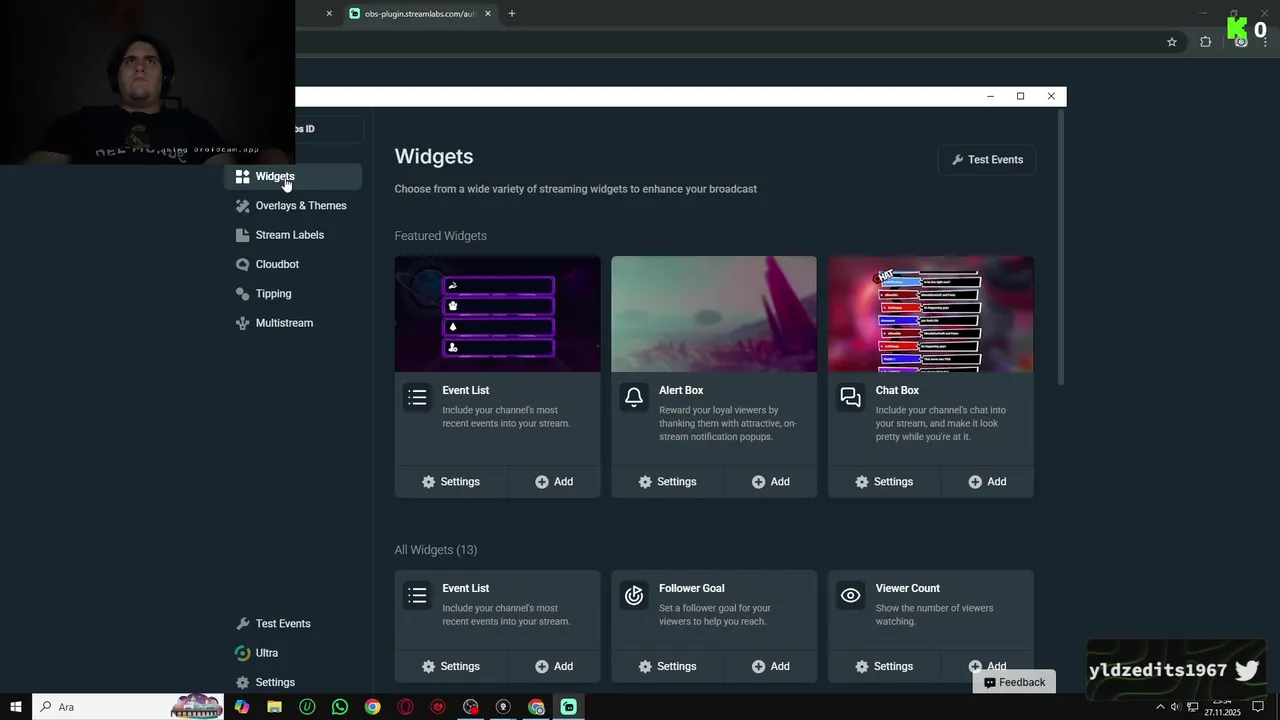
Task: Click the Chat Box speech bubbles icon
Action: pyautogui.click(x=850, y=398)
